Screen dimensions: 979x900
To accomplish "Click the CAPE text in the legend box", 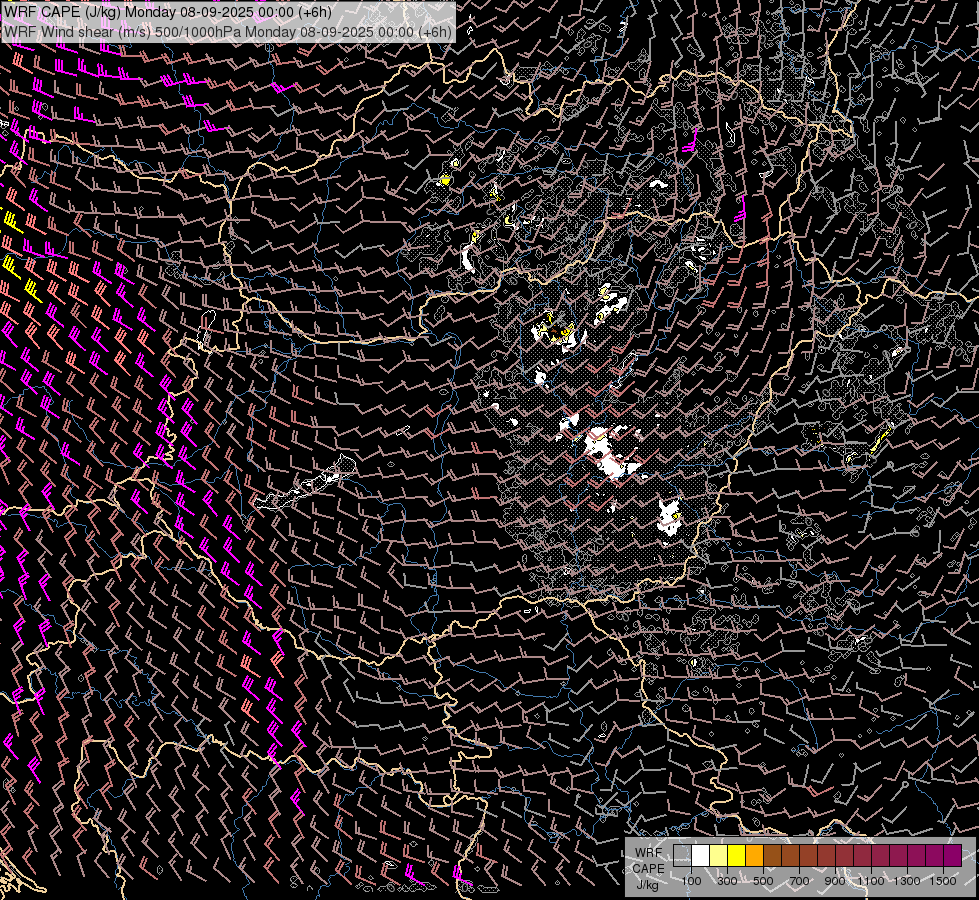I will pos(649,869).
